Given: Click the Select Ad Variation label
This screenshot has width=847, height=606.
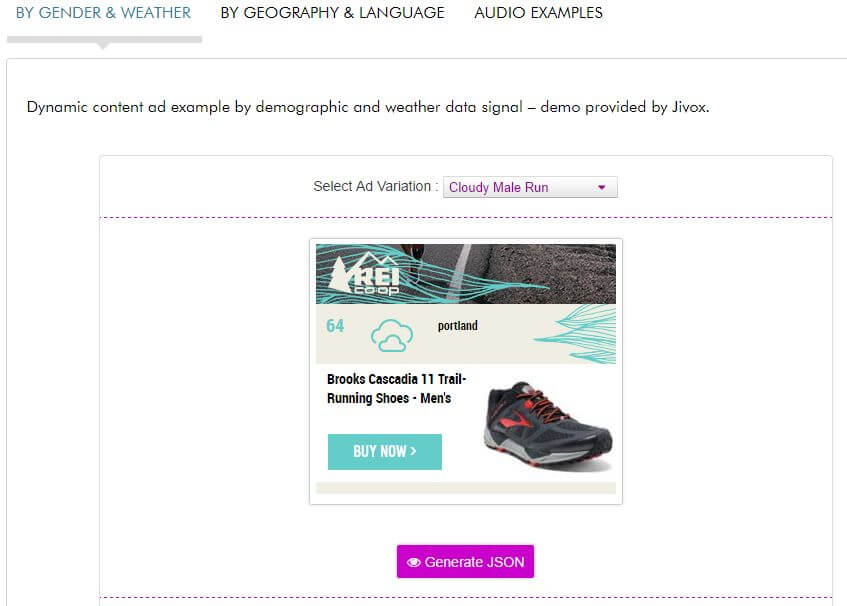Looking at the screenshot, I should coord(375,186).
